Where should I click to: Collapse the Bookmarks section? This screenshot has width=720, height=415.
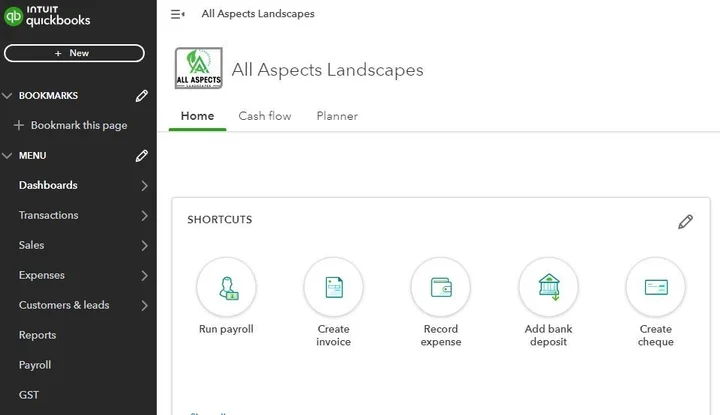(8, 96)
